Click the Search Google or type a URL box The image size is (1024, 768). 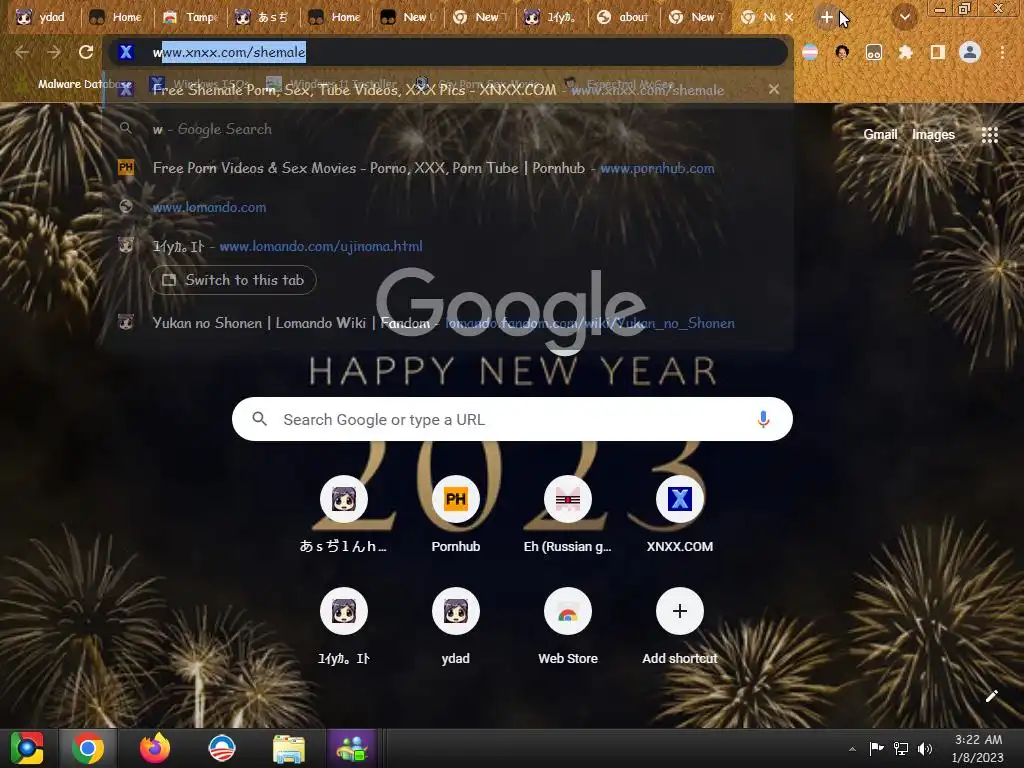(x=512, y=419)
